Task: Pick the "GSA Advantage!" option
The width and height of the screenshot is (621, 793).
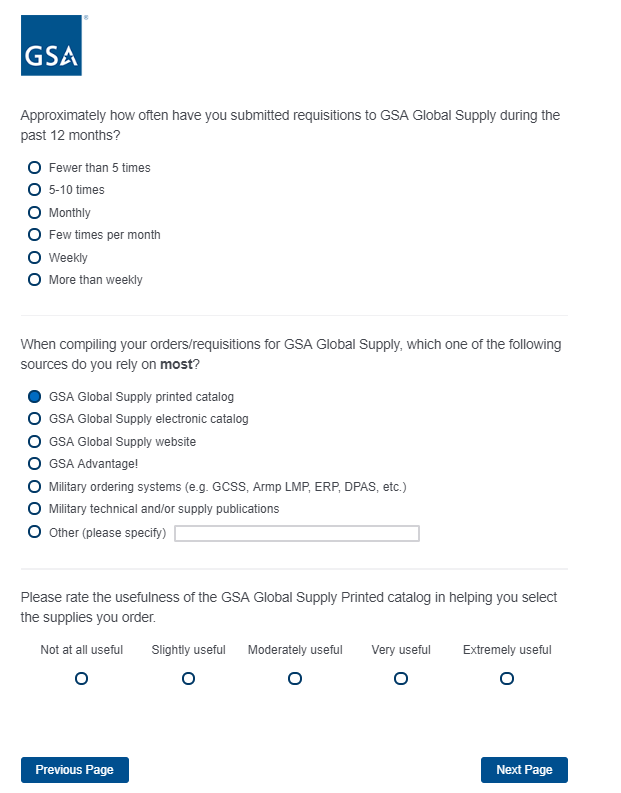Action: click(35, 464)
